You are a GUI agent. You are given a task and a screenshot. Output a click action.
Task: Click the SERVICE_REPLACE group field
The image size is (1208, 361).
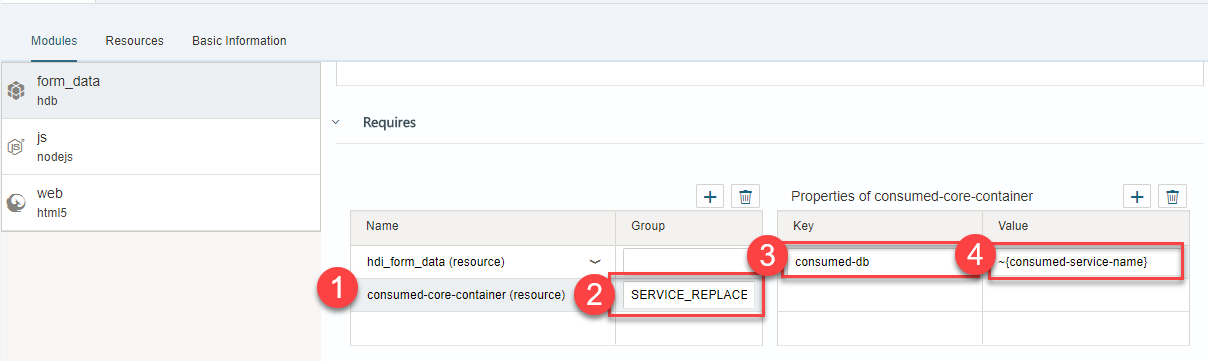690,296
